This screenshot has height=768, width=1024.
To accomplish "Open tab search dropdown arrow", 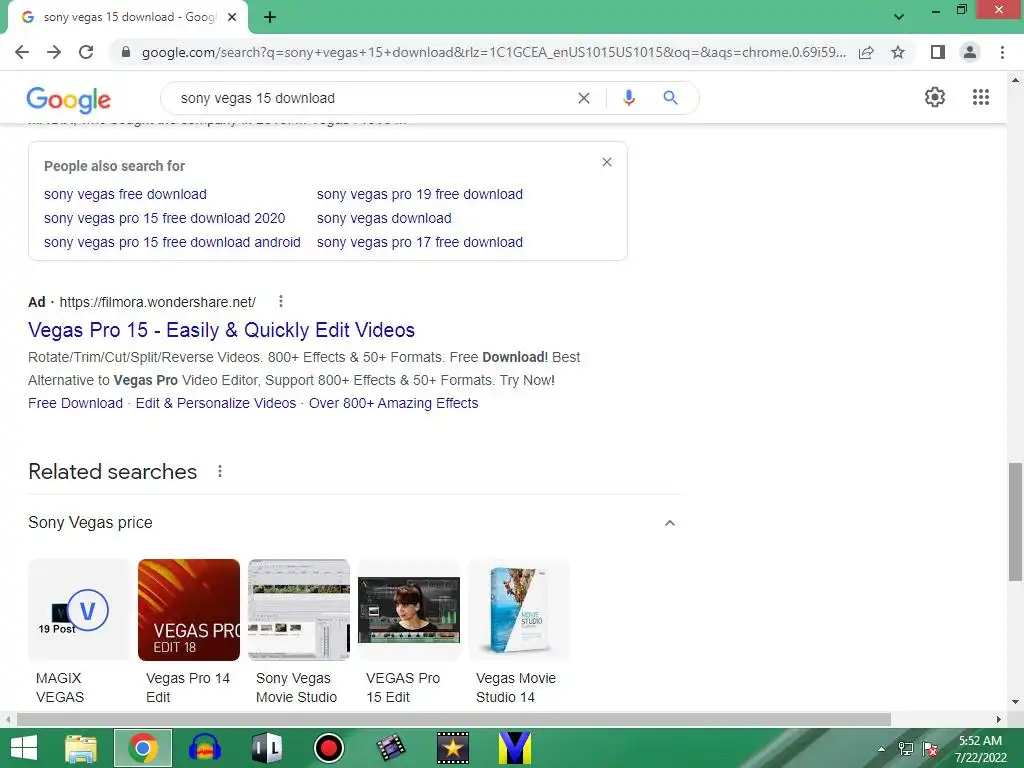I will [x=899, y=17].
